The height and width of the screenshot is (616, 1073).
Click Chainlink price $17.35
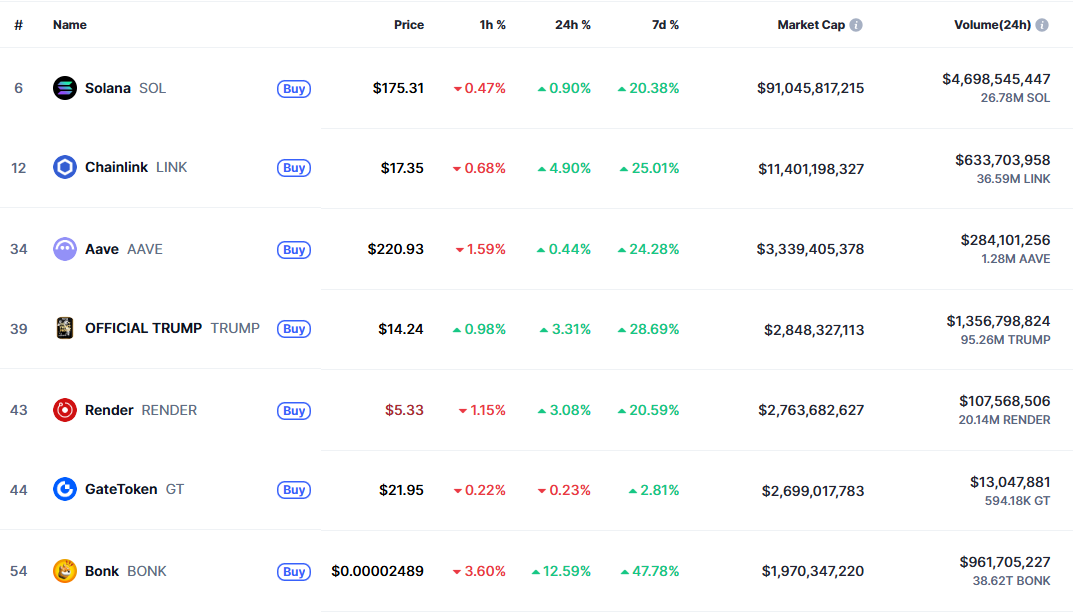click(402, 168)
